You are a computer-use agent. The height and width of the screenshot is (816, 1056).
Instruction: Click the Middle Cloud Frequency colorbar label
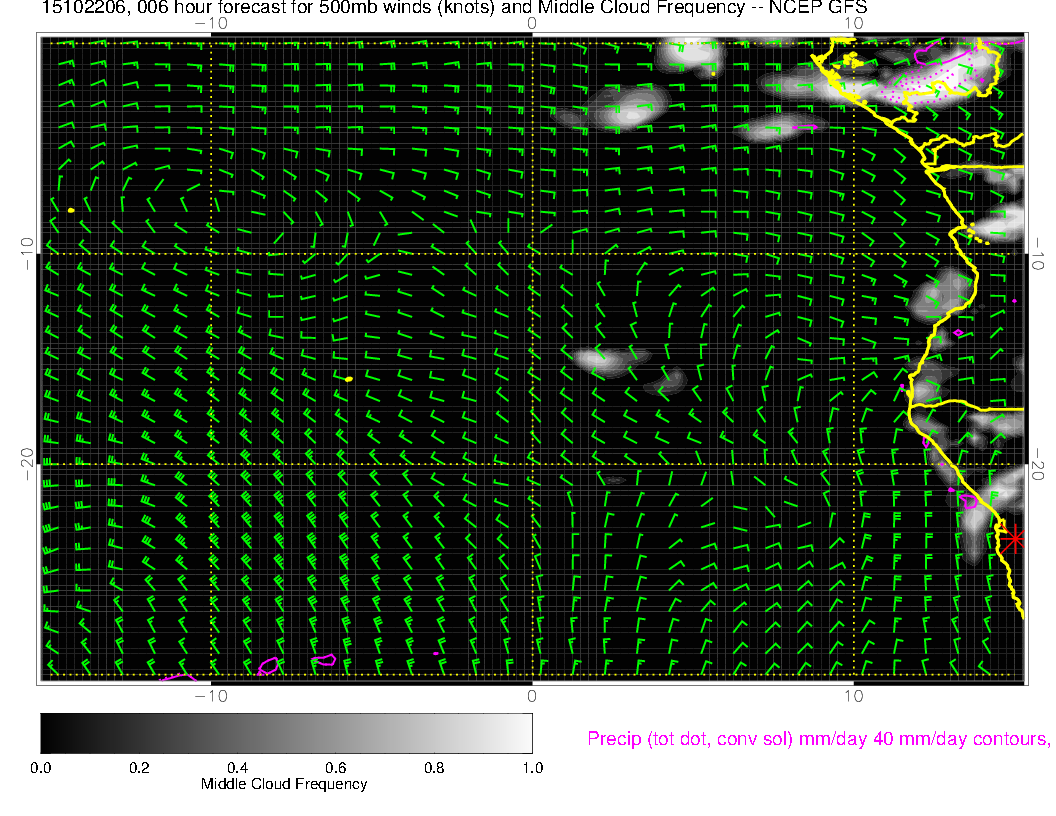284,784
